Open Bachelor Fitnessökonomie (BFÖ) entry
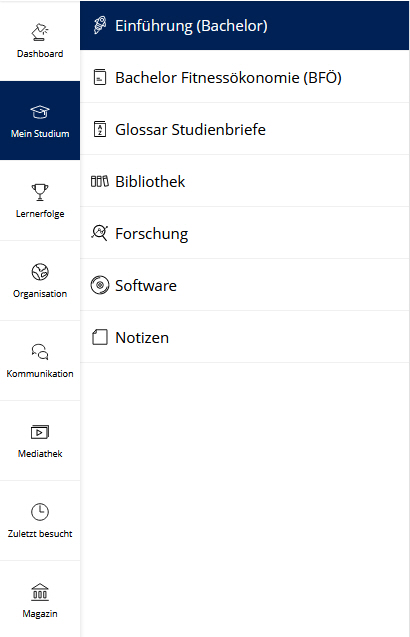410x637 pixels. coord(245,77)
